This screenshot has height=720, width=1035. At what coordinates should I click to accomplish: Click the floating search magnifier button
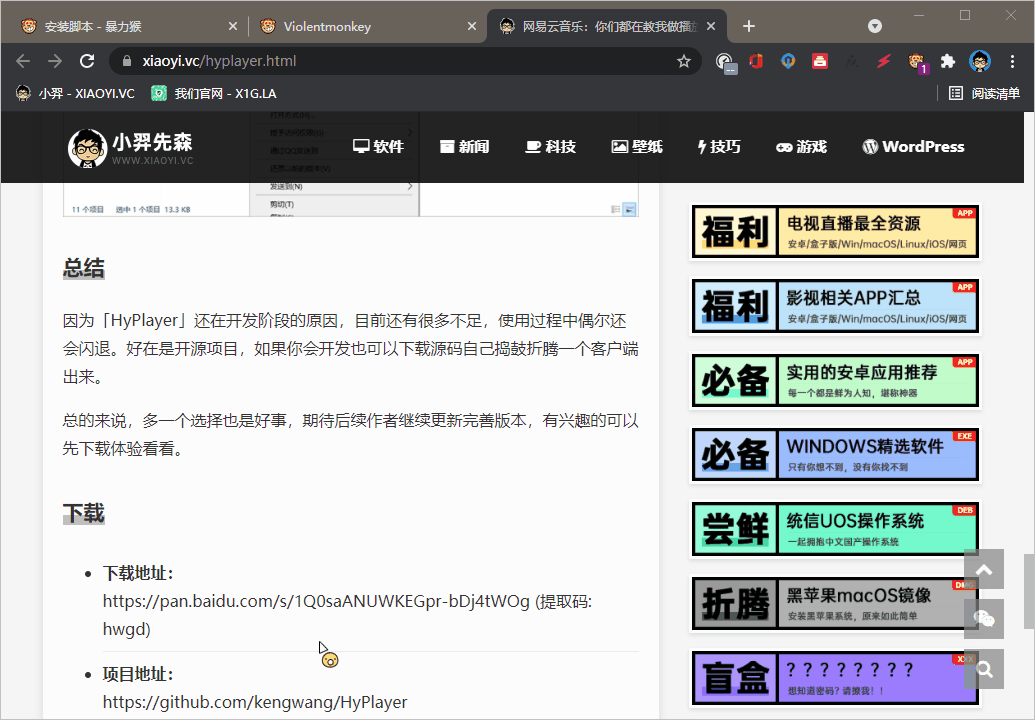(x=984, y=669)
